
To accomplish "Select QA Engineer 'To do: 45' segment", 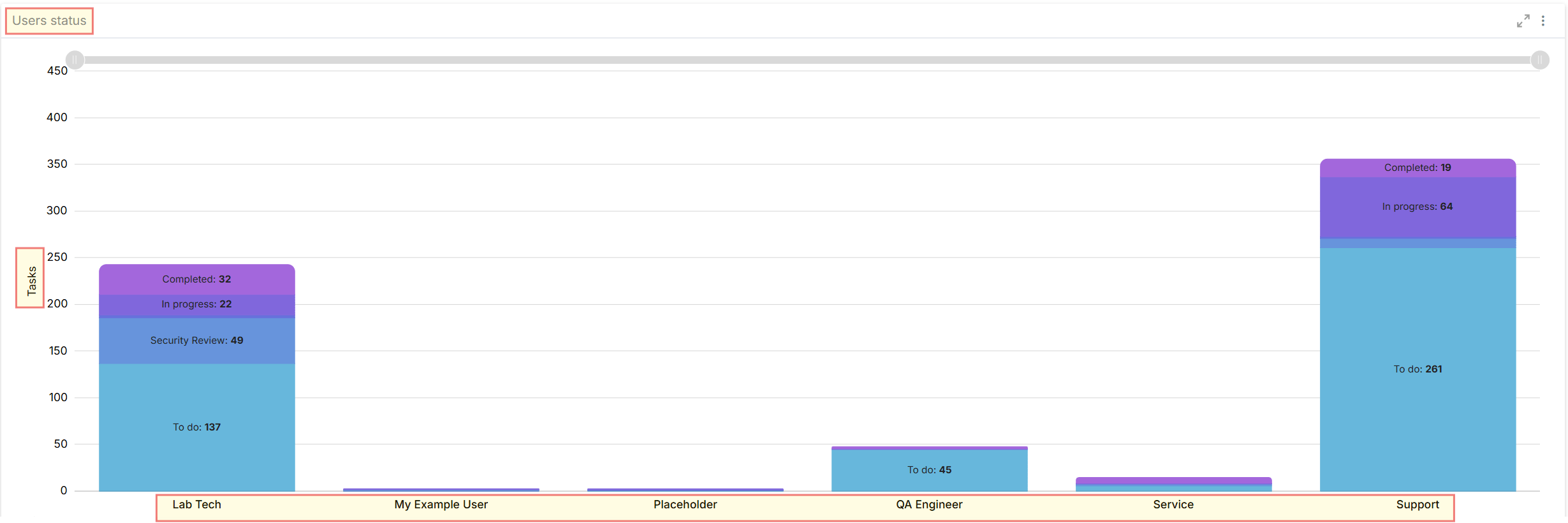I will click(929, 470).
